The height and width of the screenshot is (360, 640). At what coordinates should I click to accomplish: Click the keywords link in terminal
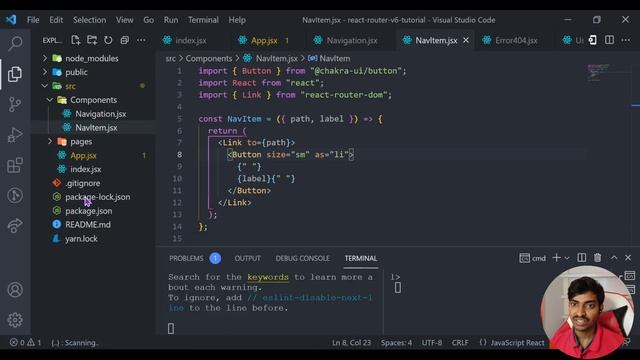268,277
